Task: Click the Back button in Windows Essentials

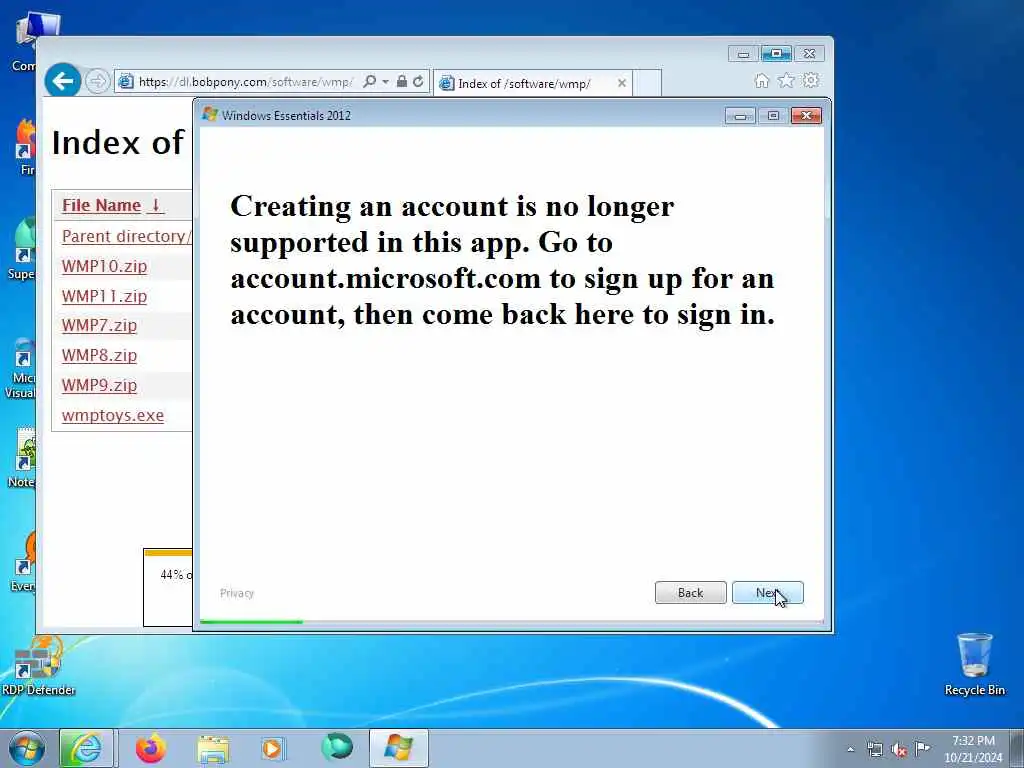Action: [x=690, y=592]
